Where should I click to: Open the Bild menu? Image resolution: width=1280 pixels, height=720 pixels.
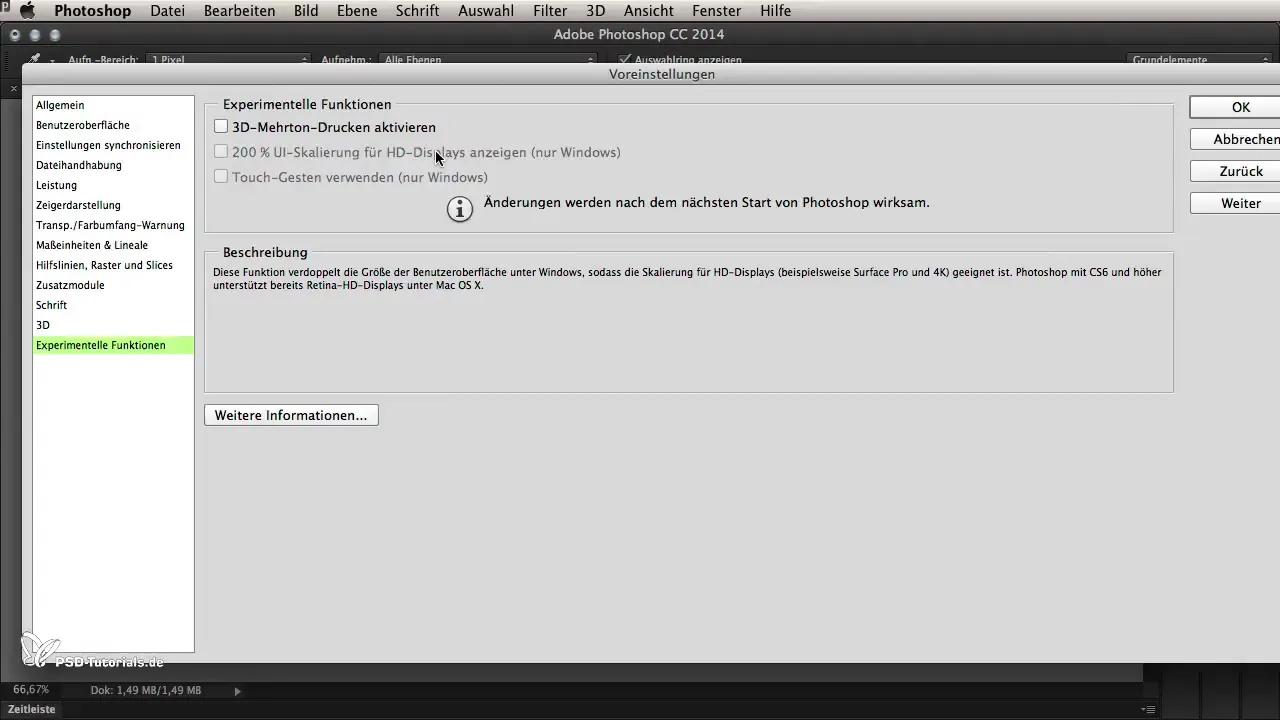click(x=306, y=11)
